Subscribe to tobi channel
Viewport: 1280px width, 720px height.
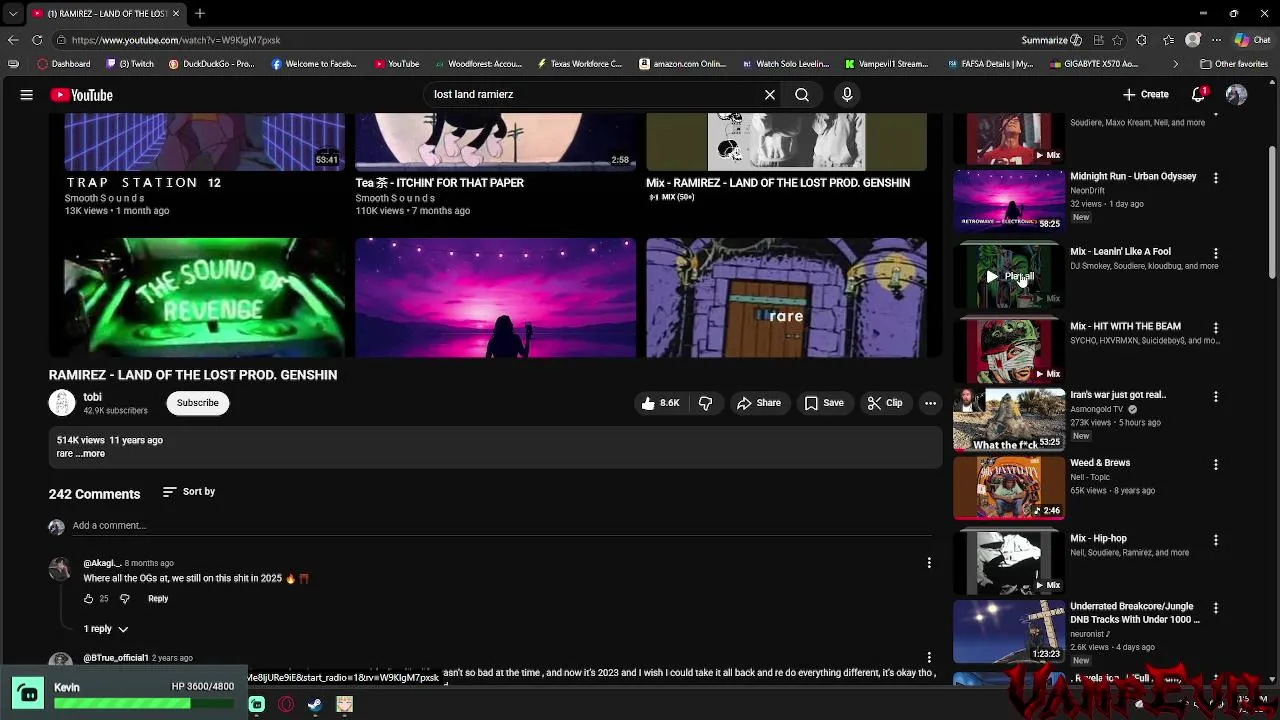coord(197,403)
